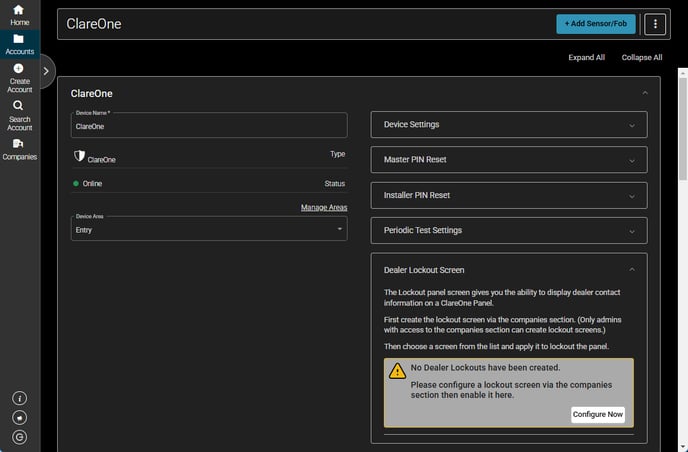Expand the sidebar with arrow
The height and width of the screenshot is (452, 688).
click(46, 71)
